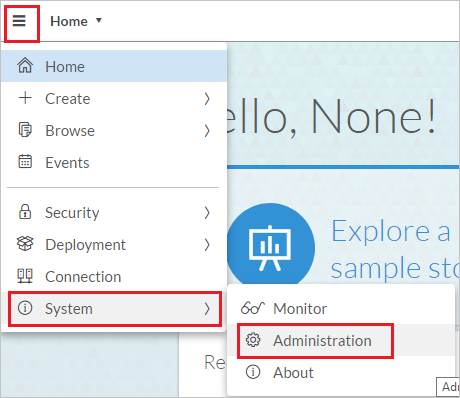The width and height of the screenshot is (460, 398).
Task: Click the network icon beside Connection
Action: [x=25, y=276]
